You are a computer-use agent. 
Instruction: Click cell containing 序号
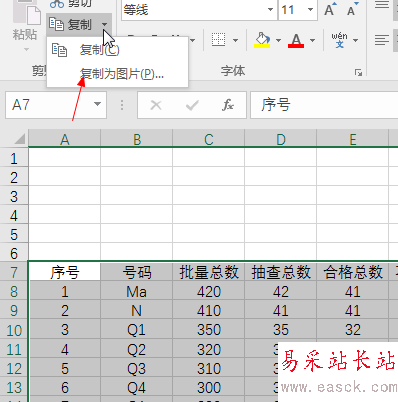click(65, 272)
